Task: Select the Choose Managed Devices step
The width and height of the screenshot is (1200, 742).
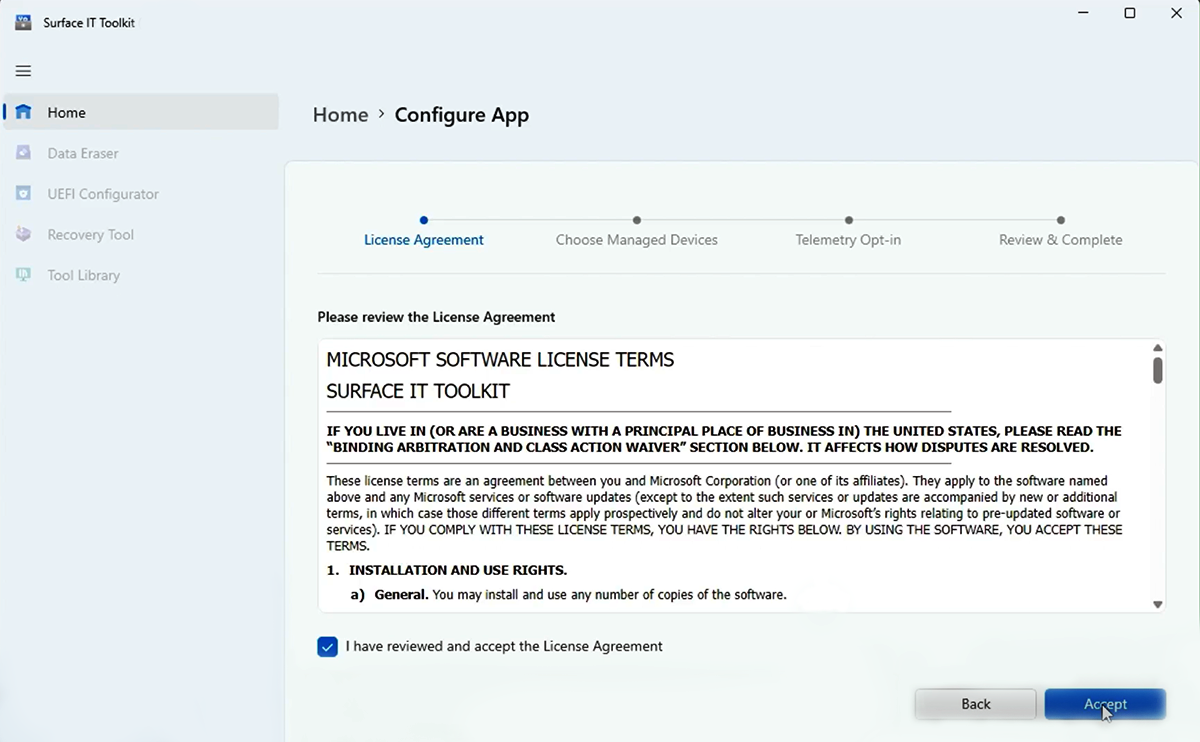Action: (636, 220)
